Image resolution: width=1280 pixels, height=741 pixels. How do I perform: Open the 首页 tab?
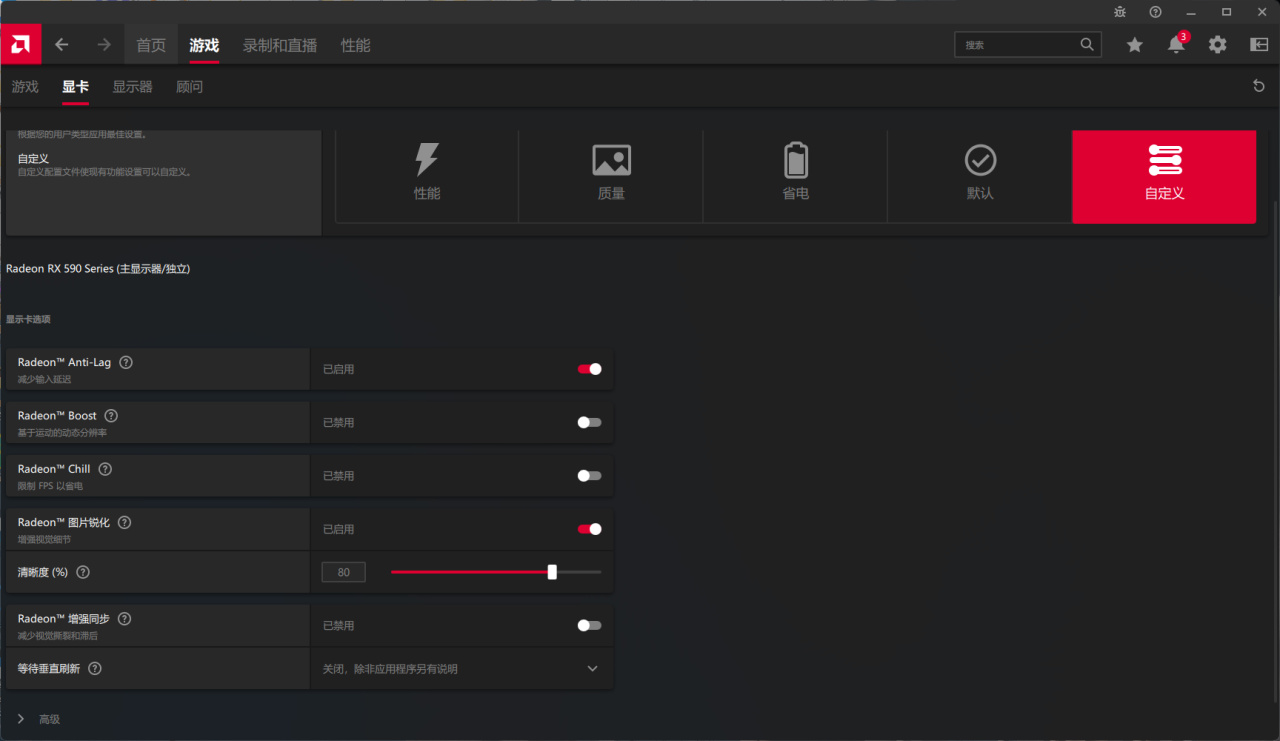pos(151,45)
